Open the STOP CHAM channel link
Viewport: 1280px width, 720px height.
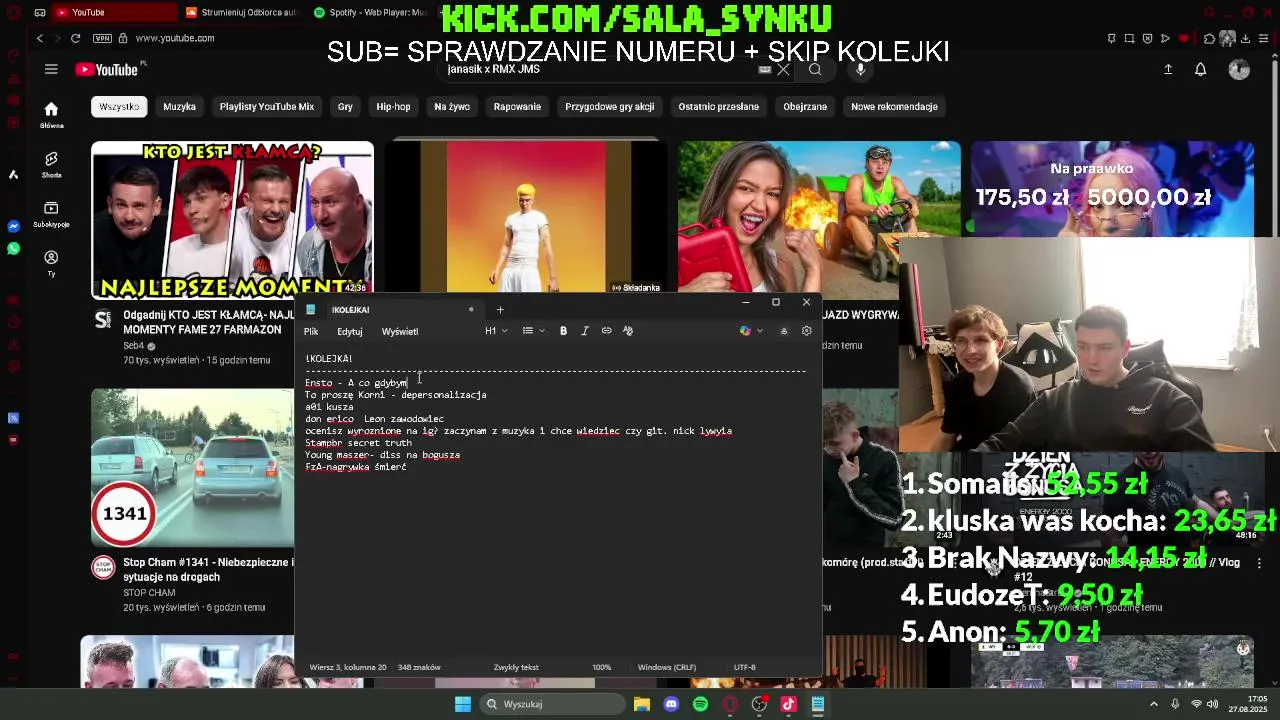pyautogui.click(x=149, y=593)
